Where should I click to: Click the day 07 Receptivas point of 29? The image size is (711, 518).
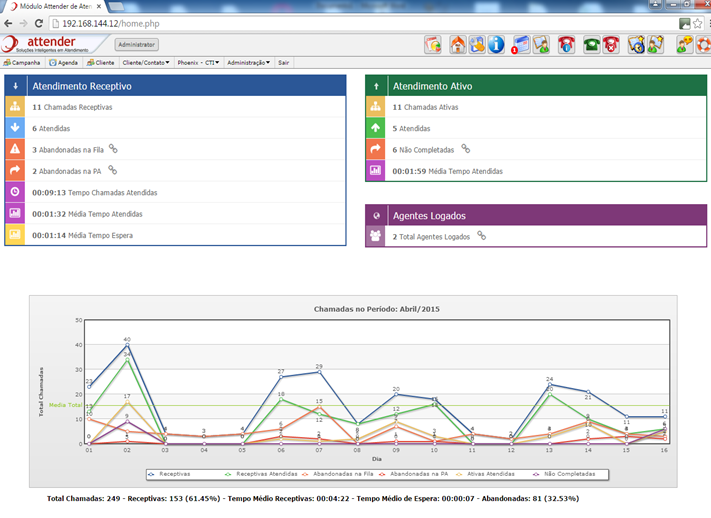(319, 372)
